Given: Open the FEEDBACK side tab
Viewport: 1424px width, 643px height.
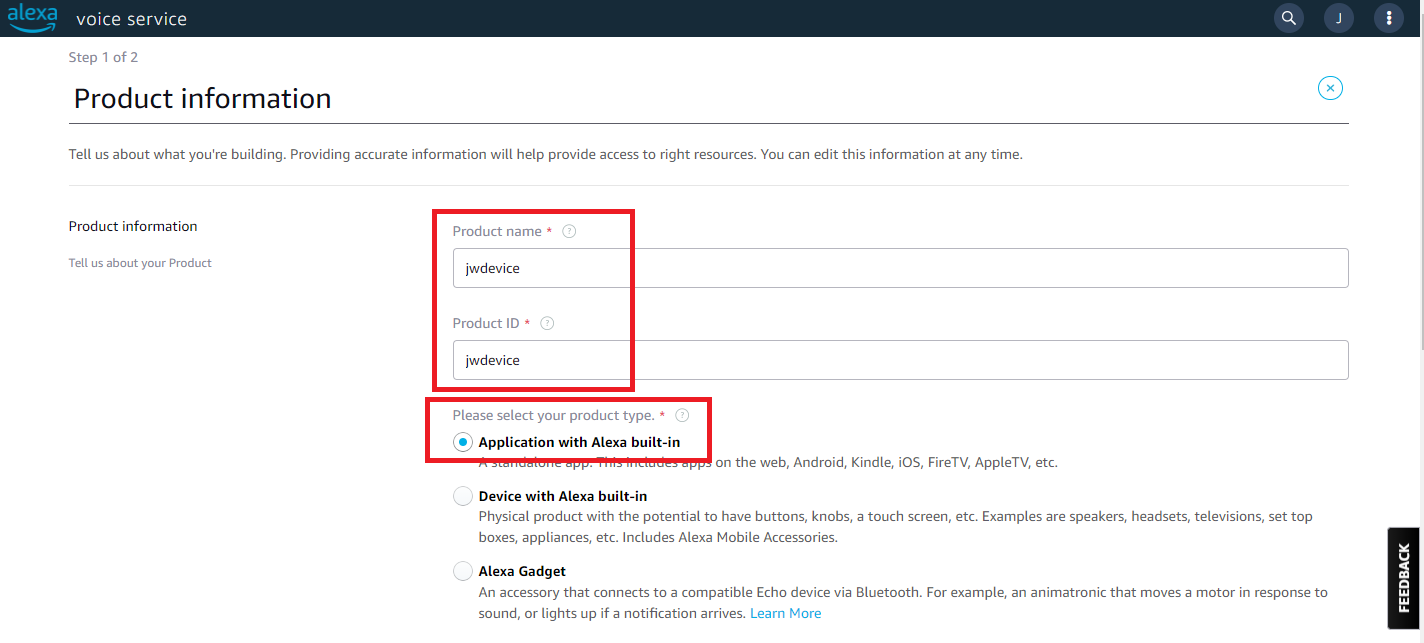Looking at the screenshot, I should (x=1404, y=578).
